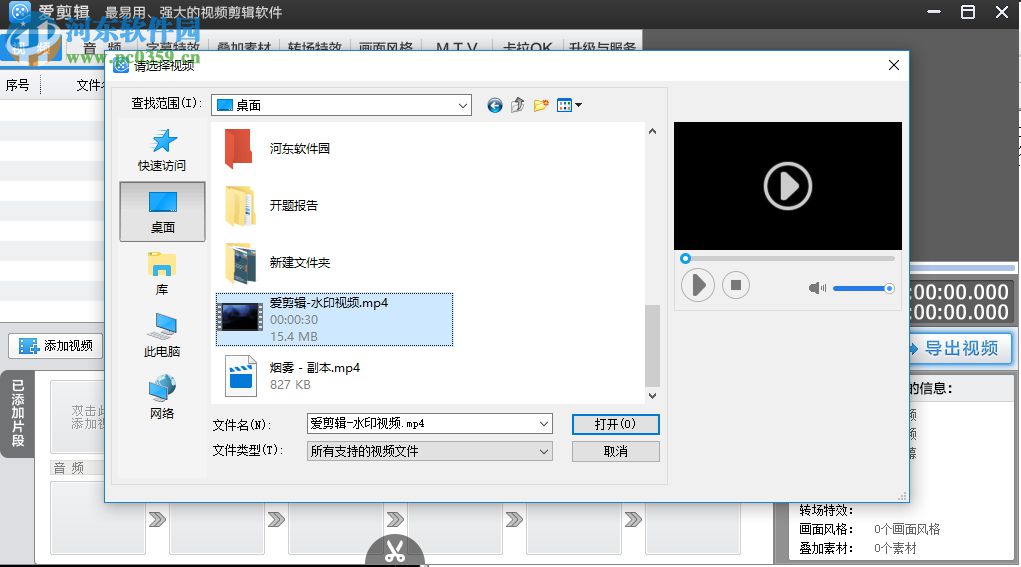
Task: Click the 827 KB size text
Action: 290,385
